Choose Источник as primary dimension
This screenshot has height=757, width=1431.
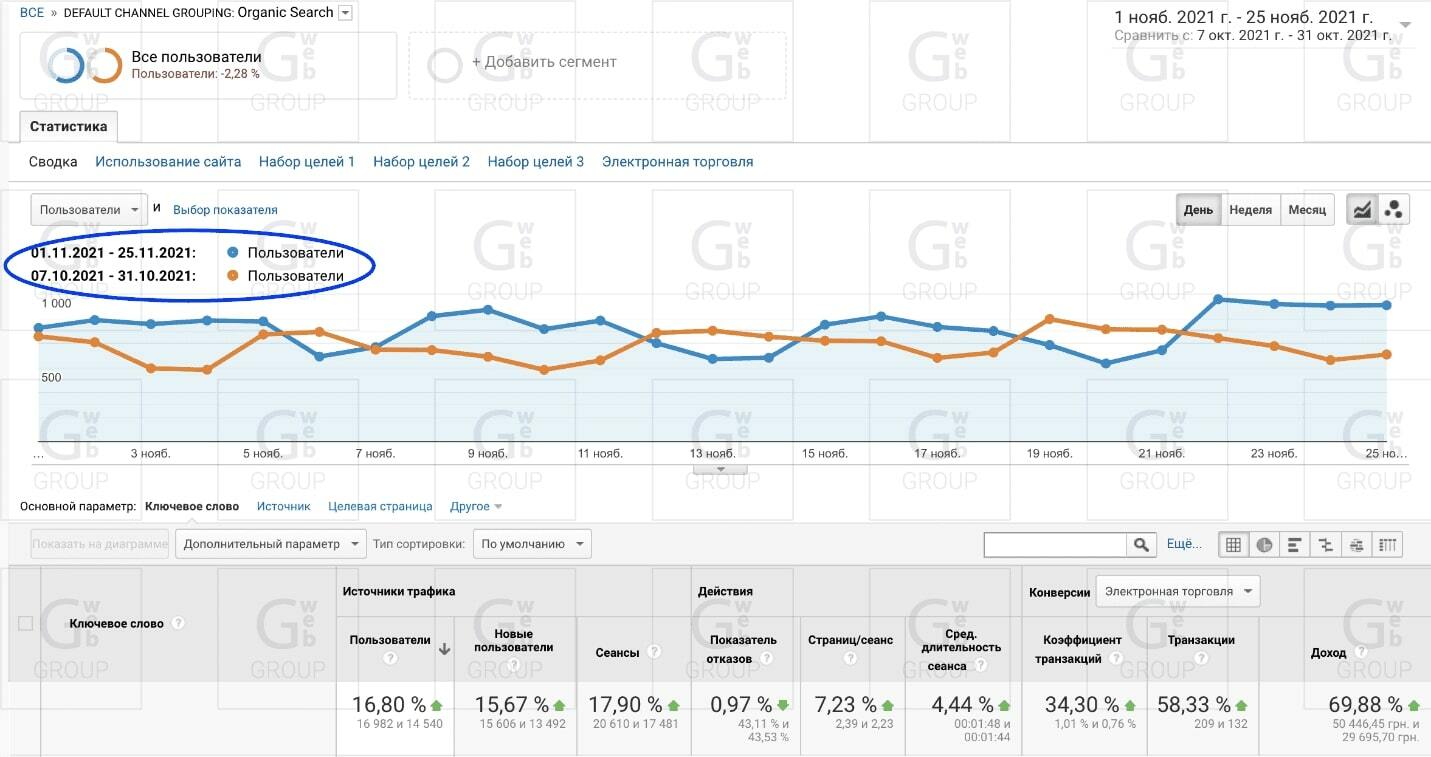pyautogui.click(x=284, y=506)
